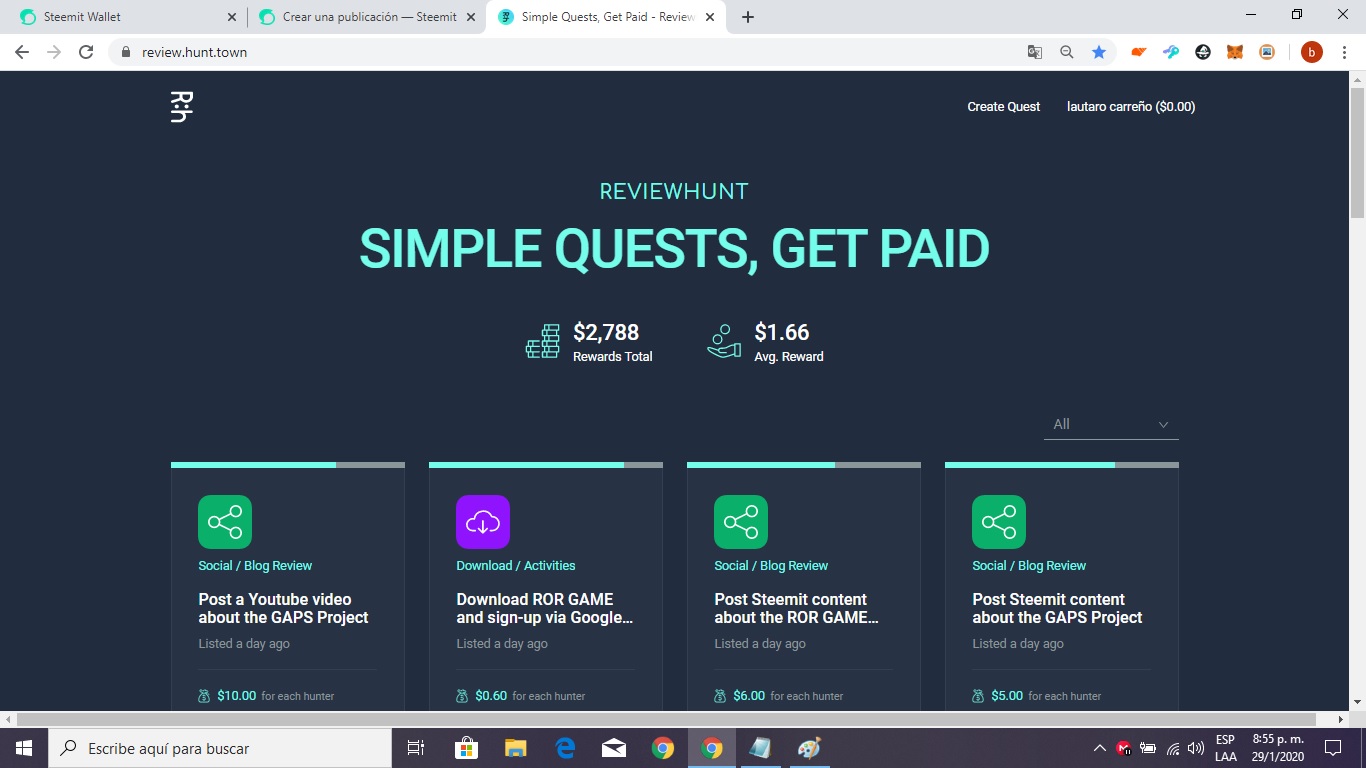1366x768 pixels.
Task: Go back to the previous page
Action: point(22,52)
